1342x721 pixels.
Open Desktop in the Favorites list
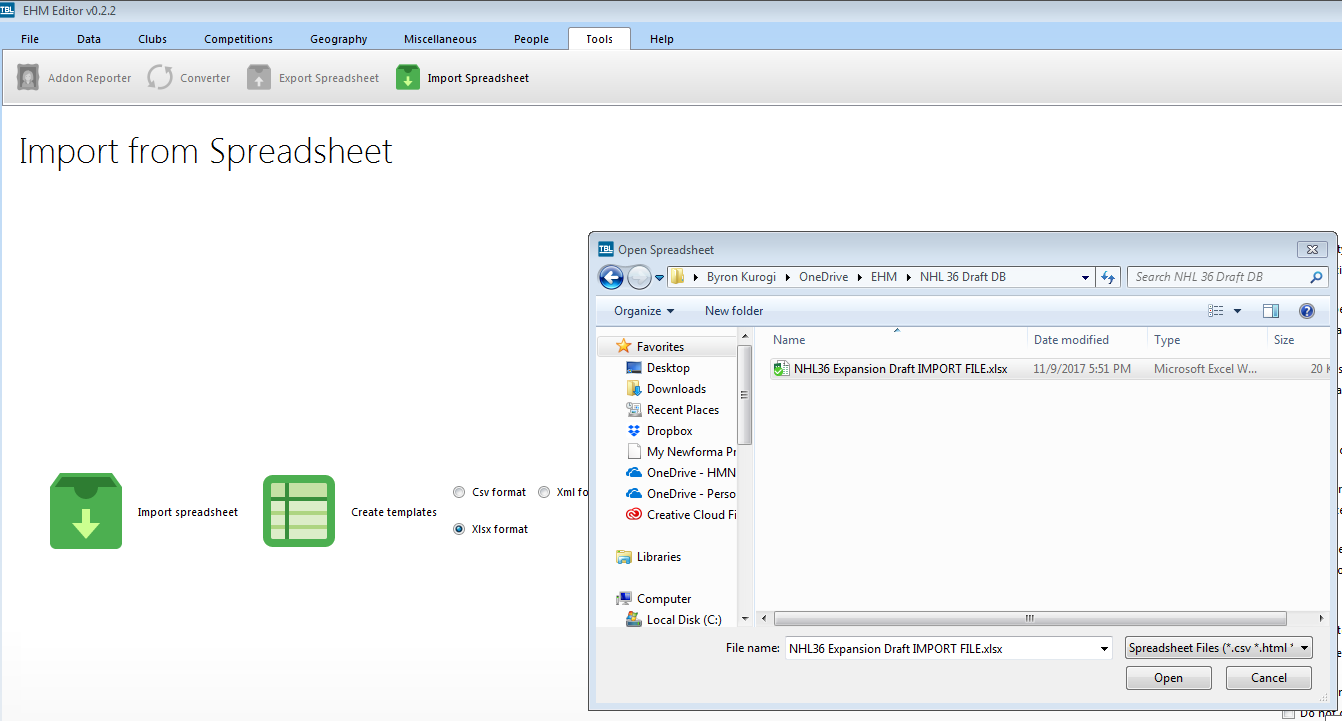(668, 368)
